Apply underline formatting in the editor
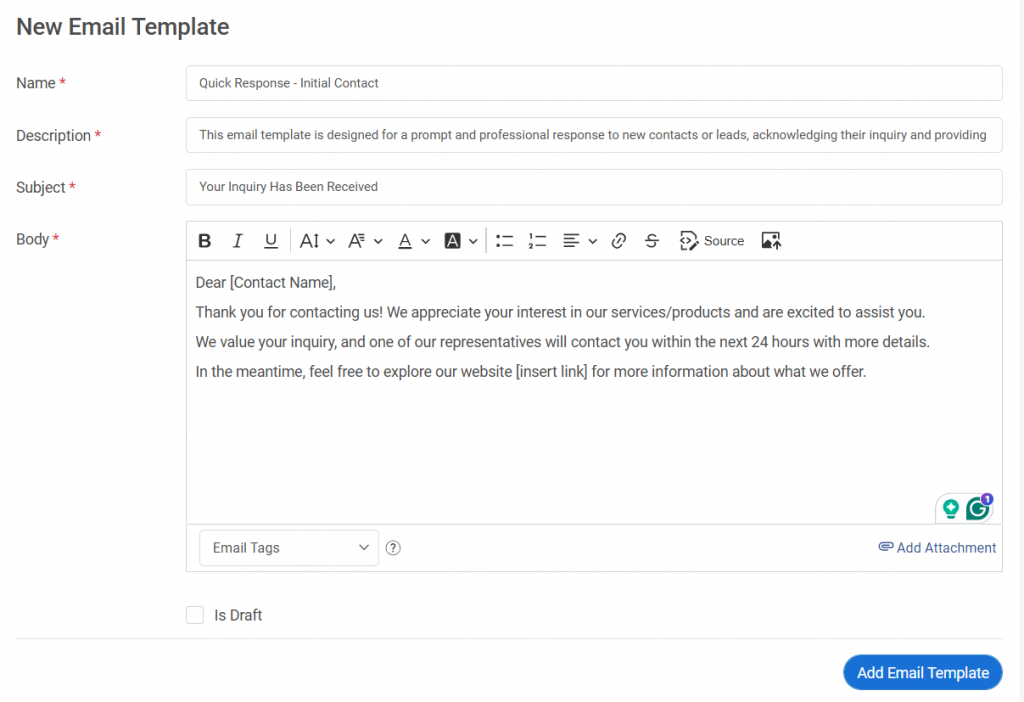Viewport: 1024px width, 702px height. (271, 240)
